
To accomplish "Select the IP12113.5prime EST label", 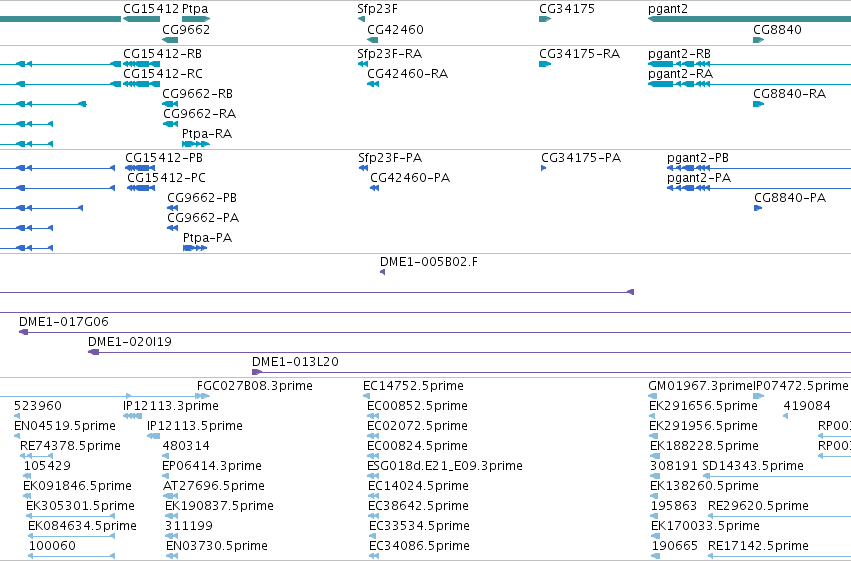I will 194,426.
